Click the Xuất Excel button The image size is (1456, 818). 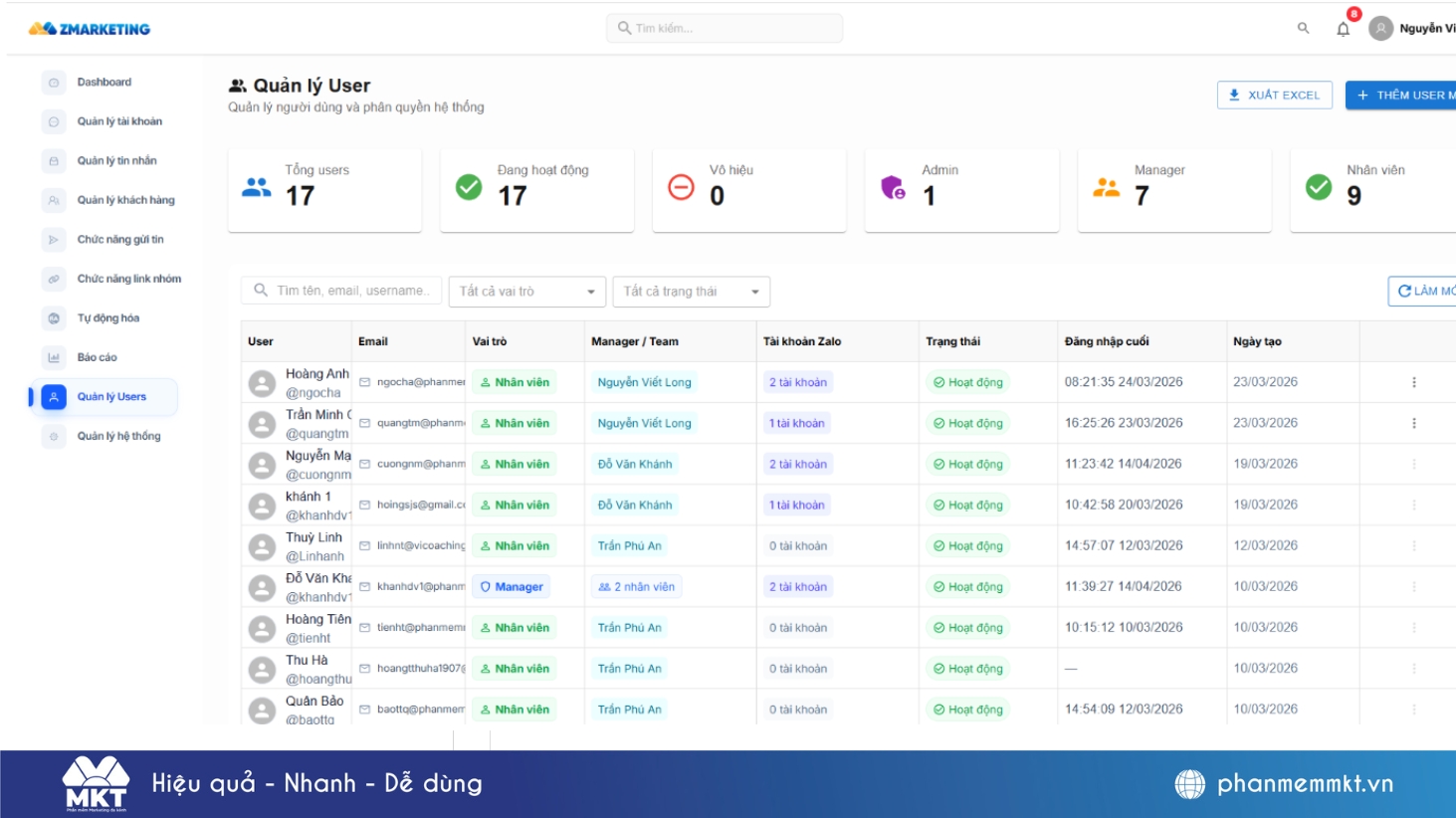pos(1274,96)
